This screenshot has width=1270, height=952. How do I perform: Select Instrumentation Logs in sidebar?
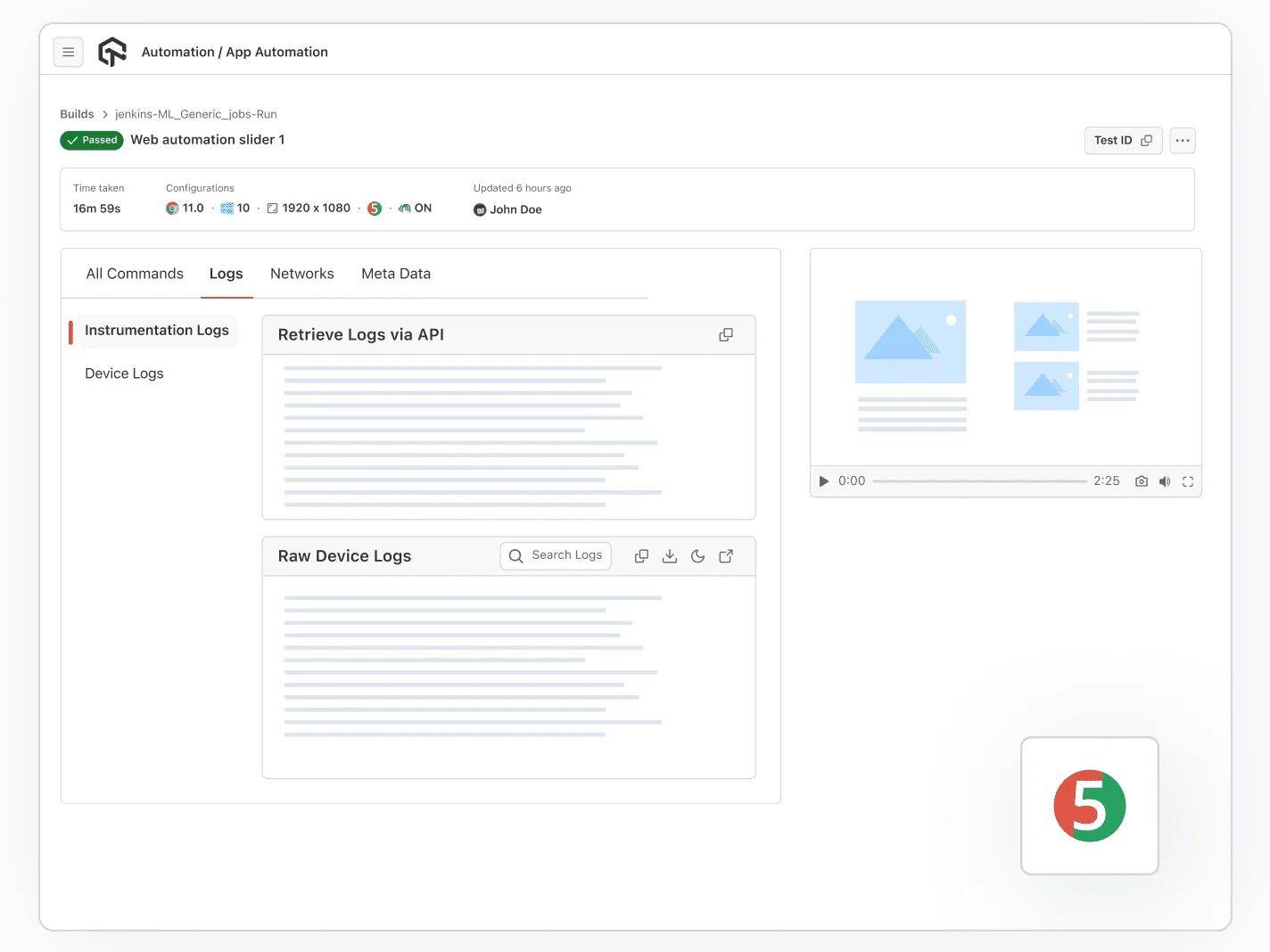(x=157, y=331)
